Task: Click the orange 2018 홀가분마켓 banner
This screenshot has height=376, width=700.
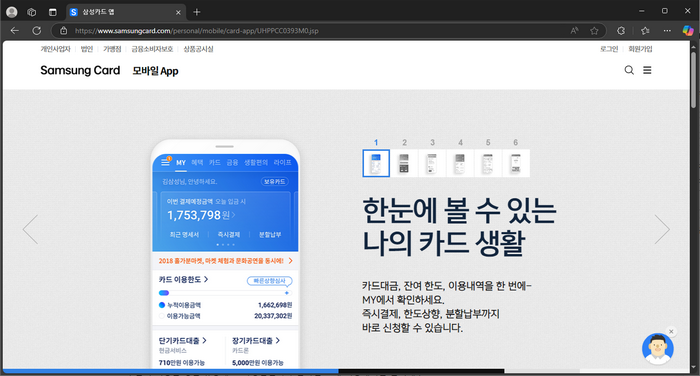Action: pyautogui.click(x=225, y=261)
